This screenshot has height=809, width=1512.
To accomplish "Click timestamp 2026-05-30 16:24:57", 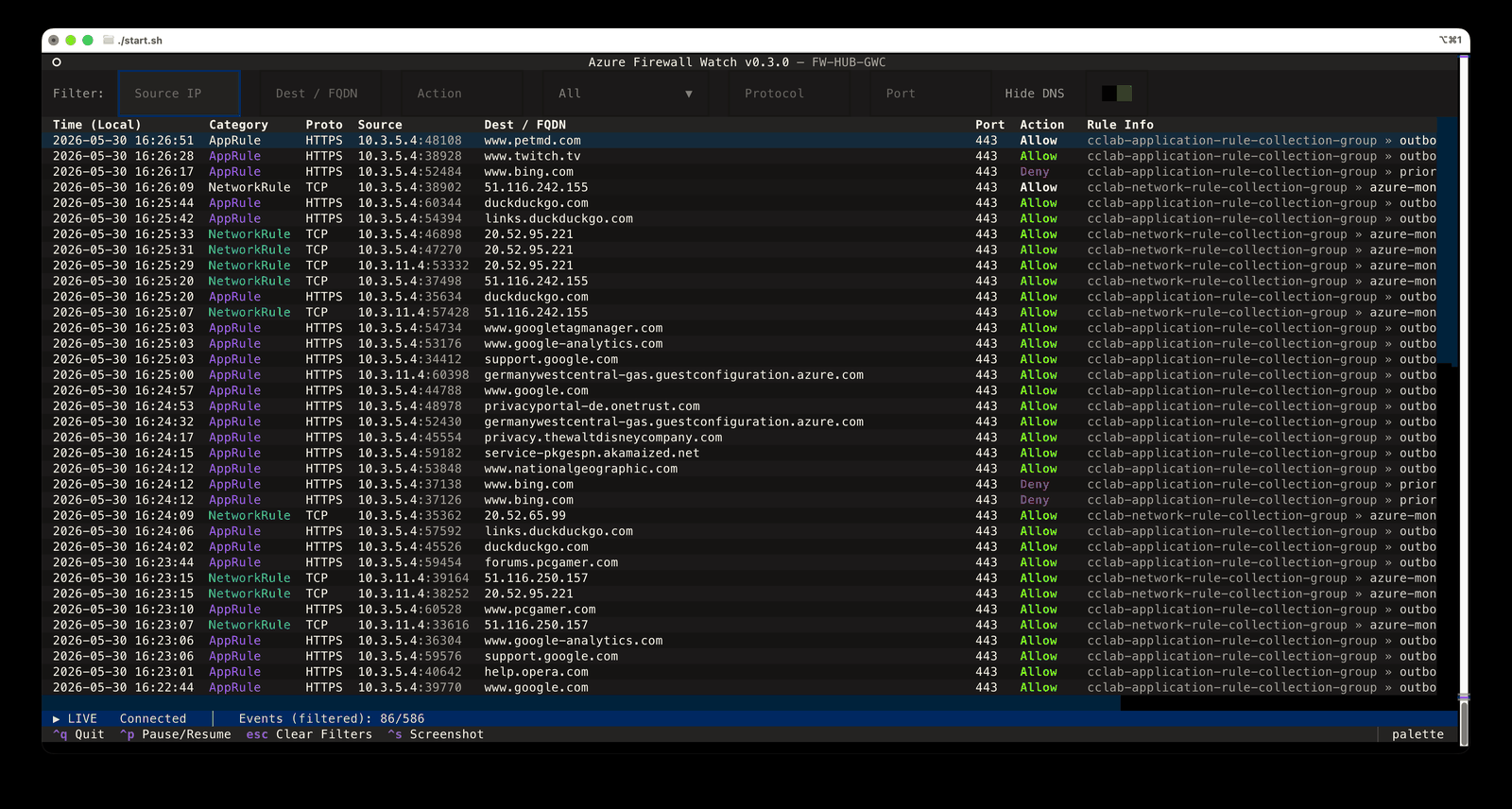I will (x=123, y=390).
